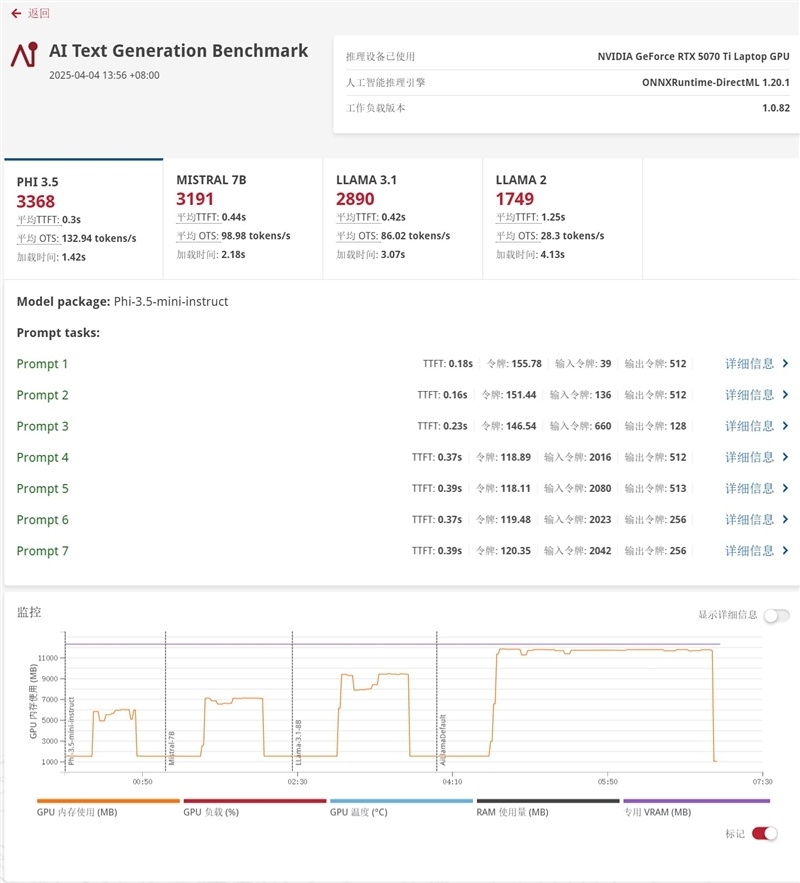The height and width of the screenshot is (883, 800).
Task: Click the Prompt 3 task title
Action: pyautogui.click(x=43, y=426)
